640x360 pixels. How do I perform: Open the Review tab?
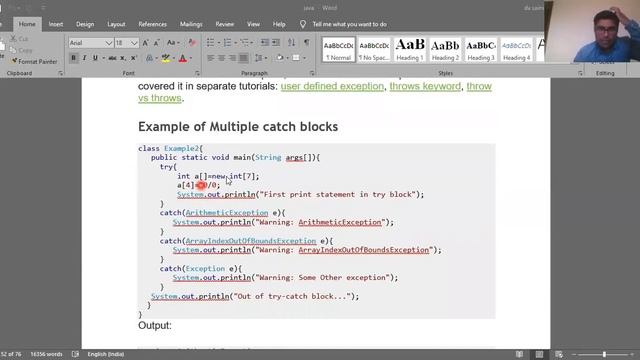(224, 24)
